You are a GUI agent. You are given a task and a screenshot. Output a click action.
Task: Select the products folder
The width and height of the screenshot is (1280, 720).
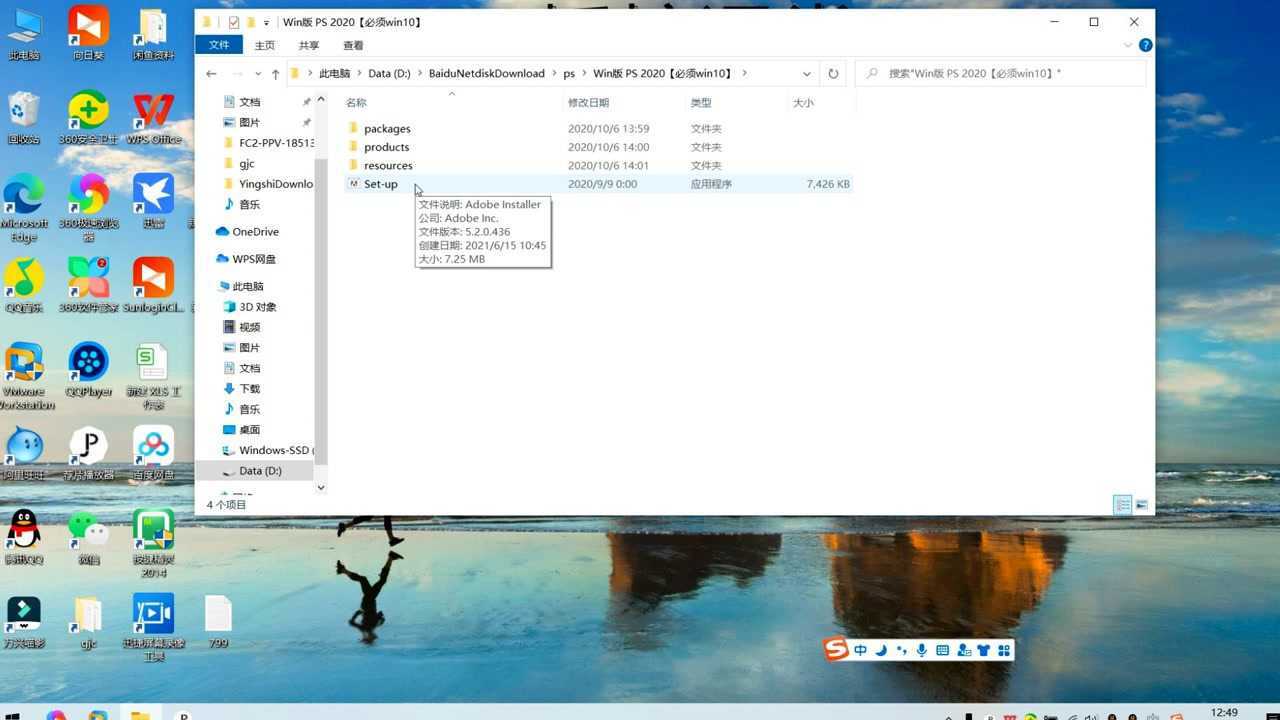pos(386,147)
